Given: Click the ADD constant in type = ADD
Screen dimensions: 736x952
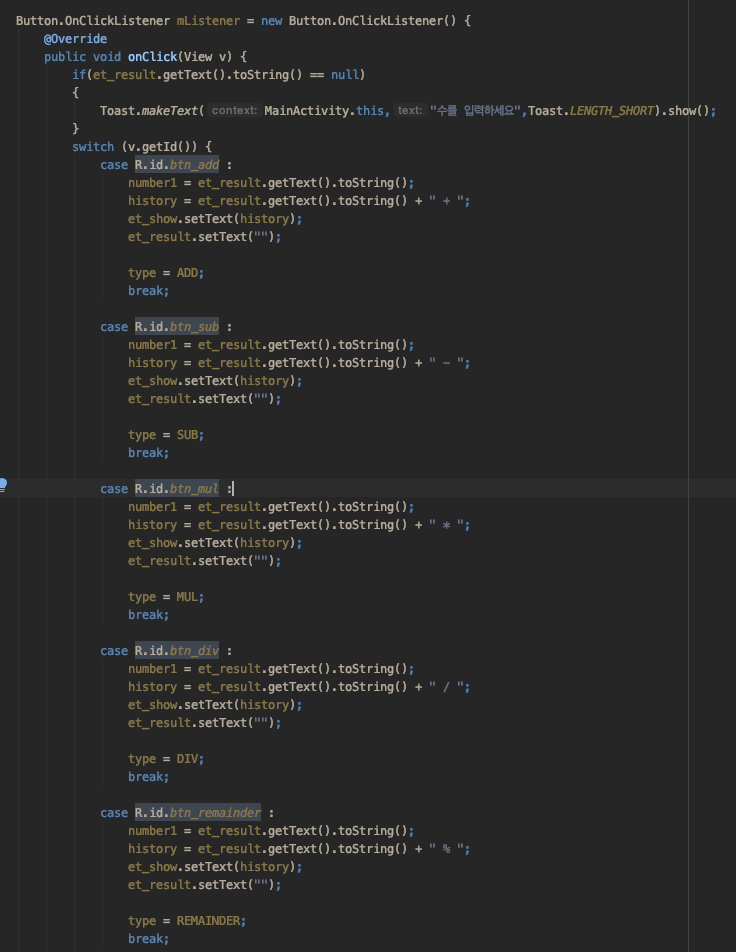Looking at the screenshot, I should [x=187, y=273].
